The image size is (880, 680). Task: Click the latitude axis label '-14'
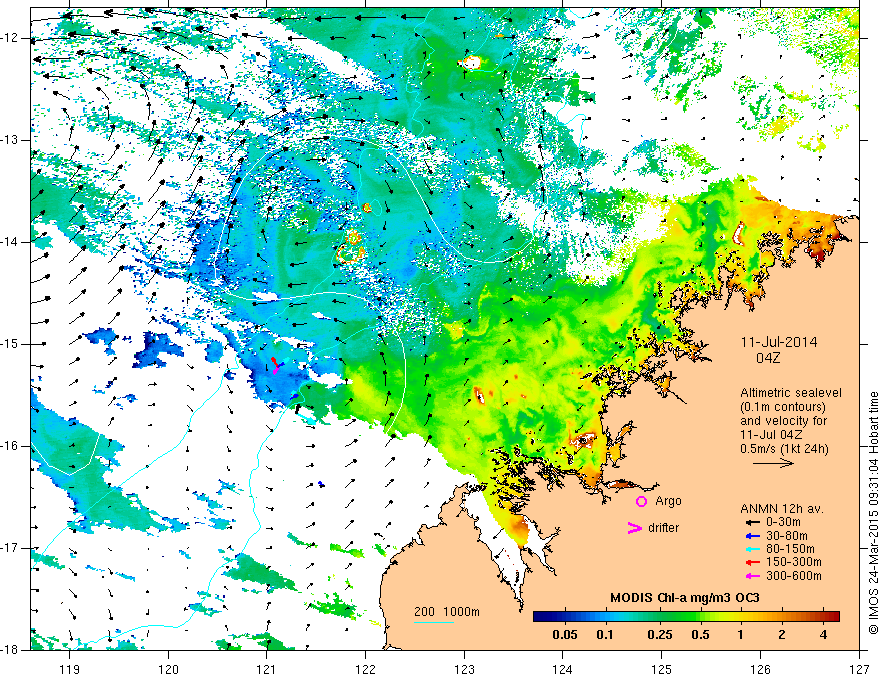pos(10,242)
